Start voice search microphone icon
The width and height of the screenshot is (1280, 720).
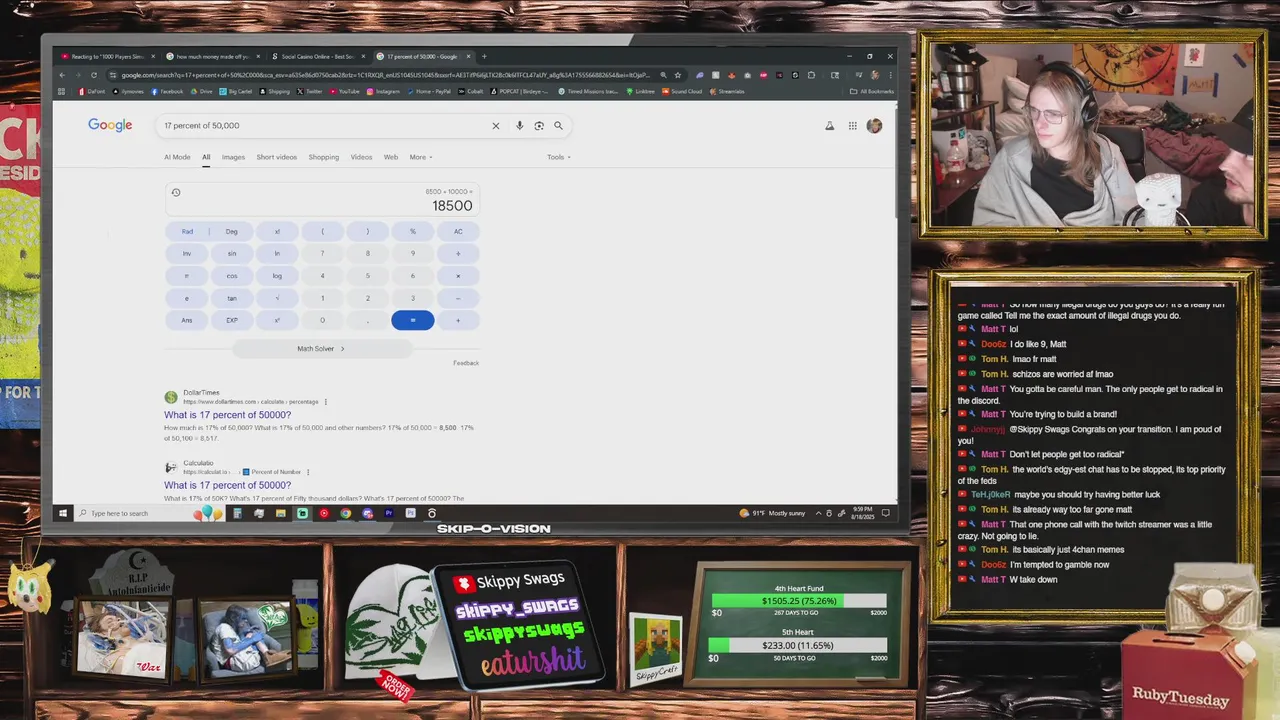pos(519,126)
